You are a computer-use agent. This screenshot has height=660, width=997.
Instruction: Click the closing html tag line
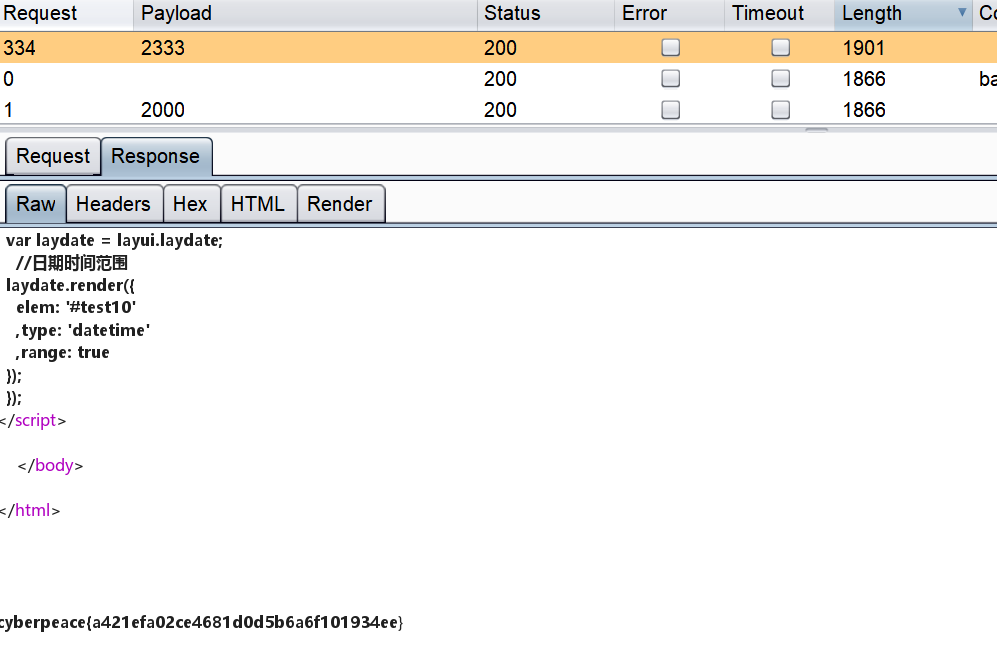coord(30,510)
